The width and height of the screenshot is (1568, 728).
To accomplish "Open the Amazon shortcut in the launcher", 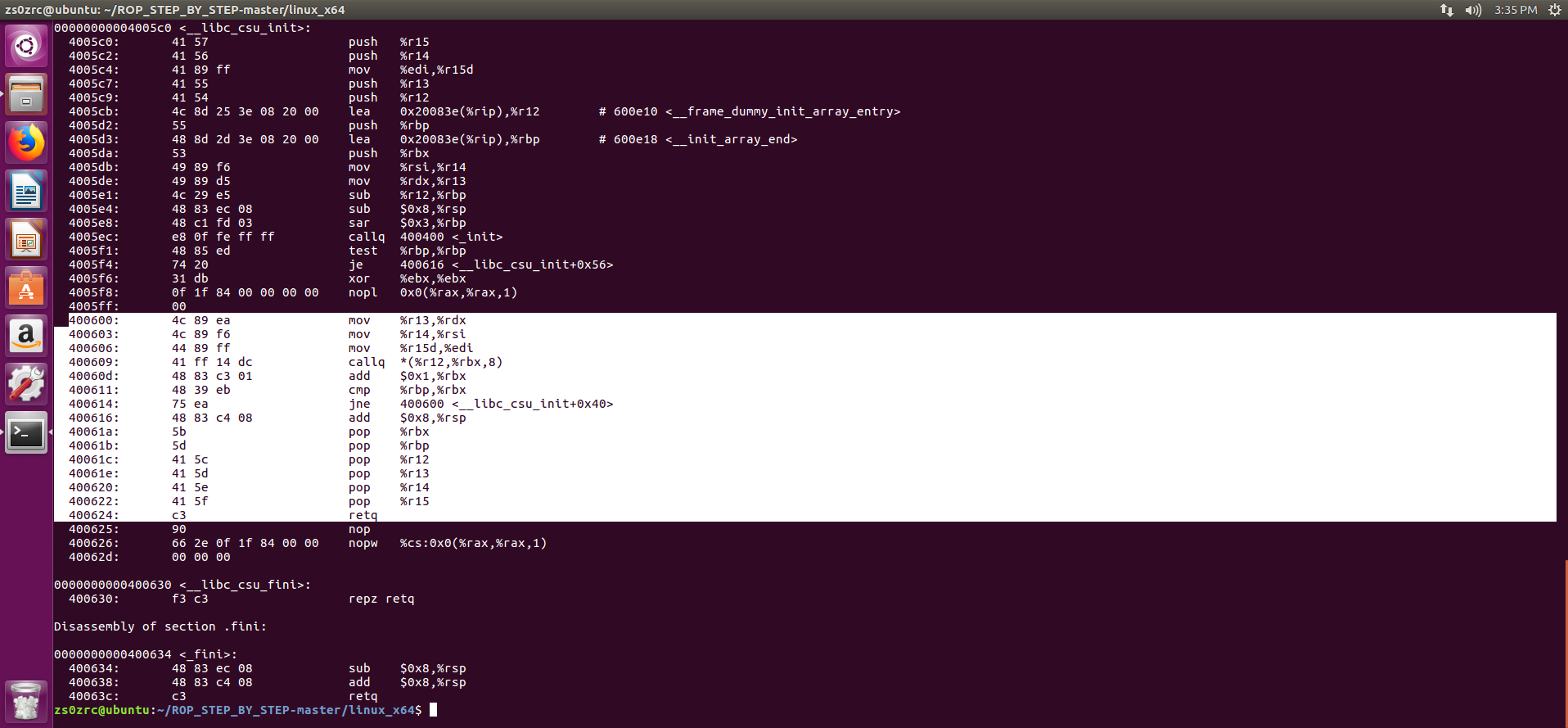I will (x=26, y=336).
